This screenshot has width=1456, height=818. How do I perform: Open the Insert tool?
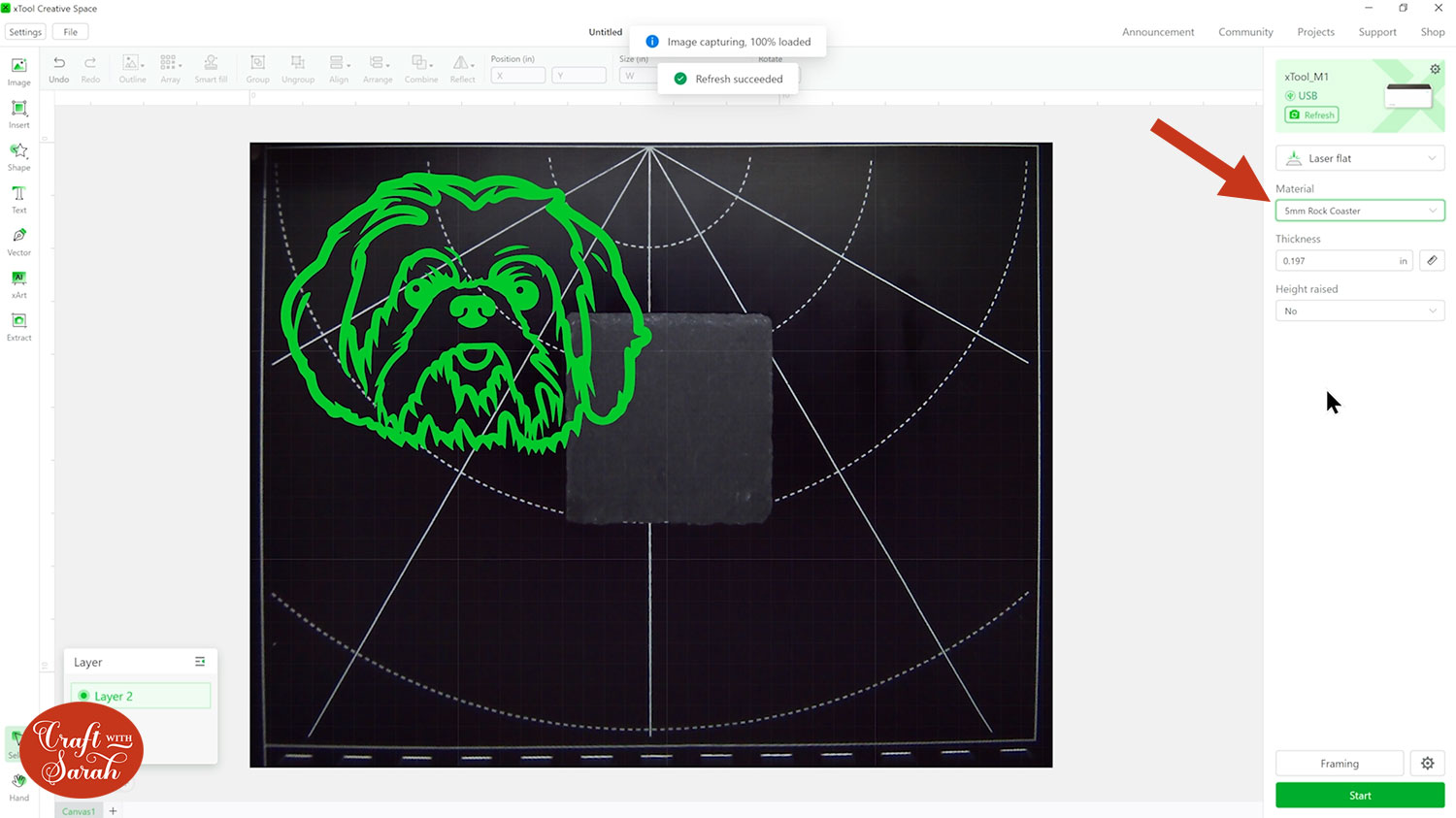[18, 115]
